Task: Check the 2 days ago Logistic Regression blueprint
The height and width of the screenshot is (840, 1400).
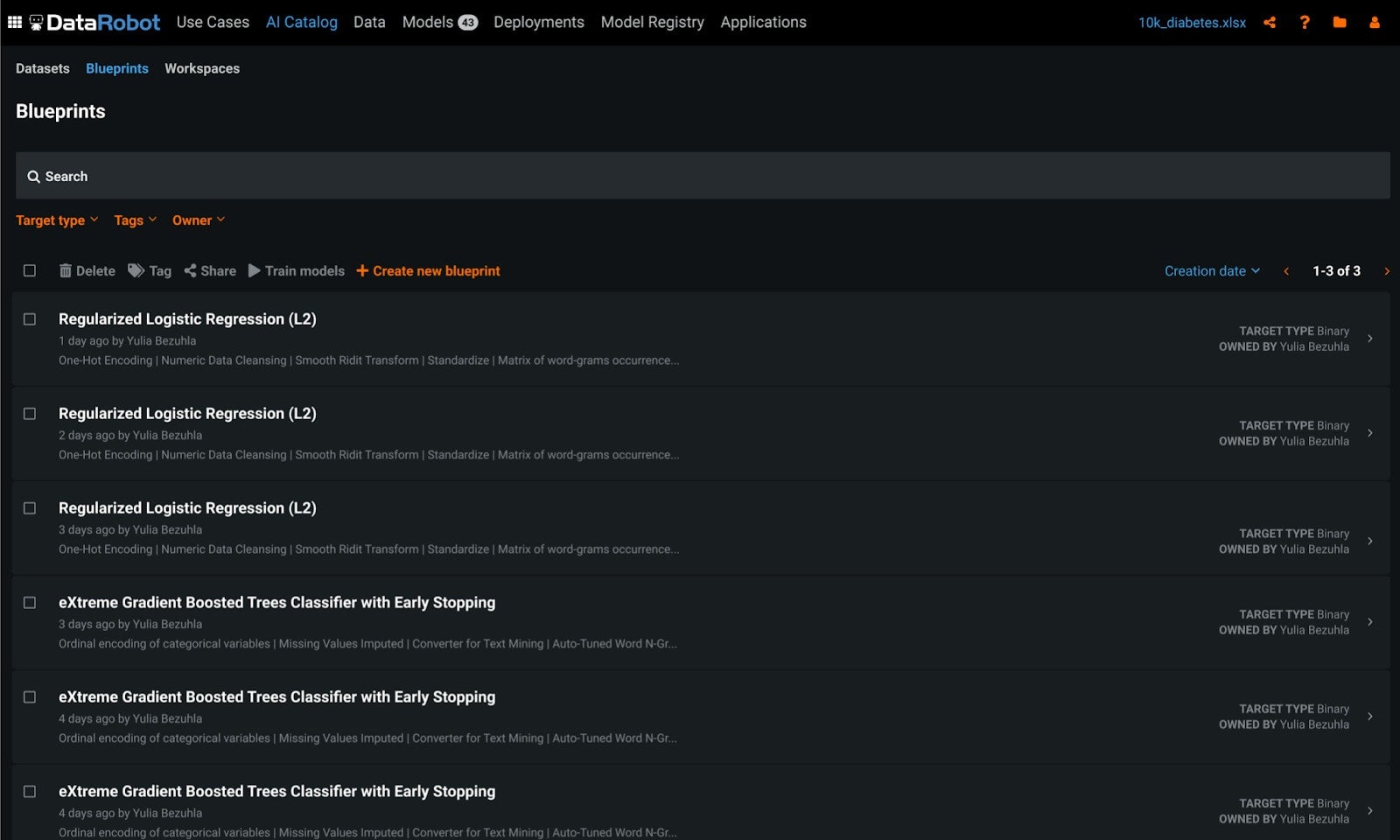Action: tap(30, 414)
